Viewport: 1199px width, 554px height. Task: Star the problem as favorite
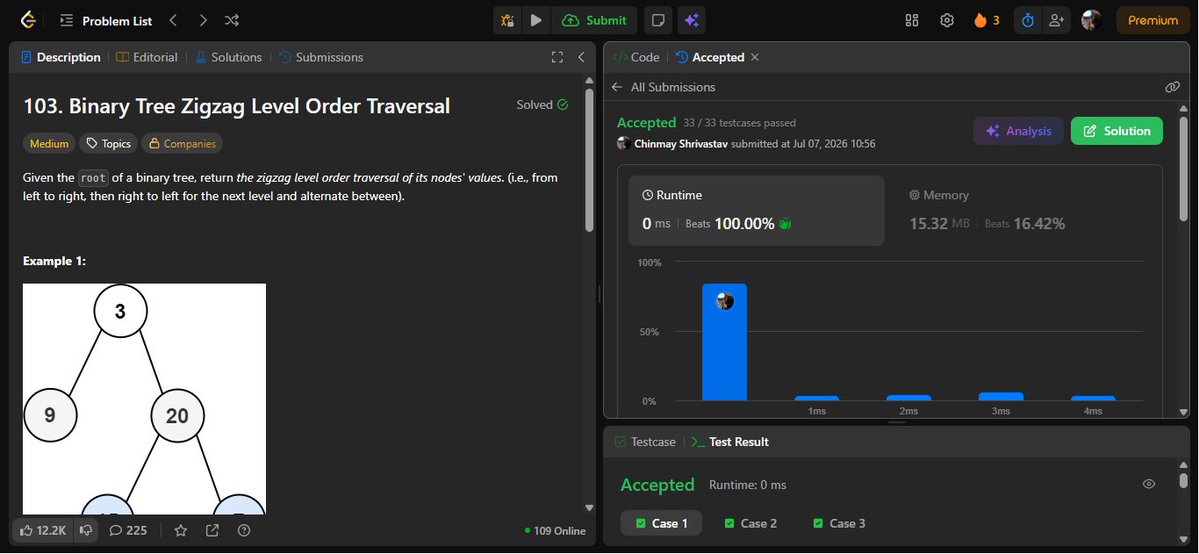click(x=180, y=530)
